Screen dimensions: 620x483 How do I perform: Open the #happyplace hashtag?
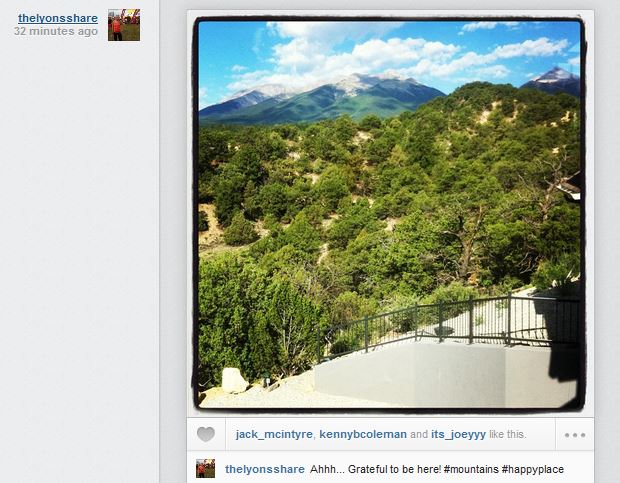click(533, 469)
